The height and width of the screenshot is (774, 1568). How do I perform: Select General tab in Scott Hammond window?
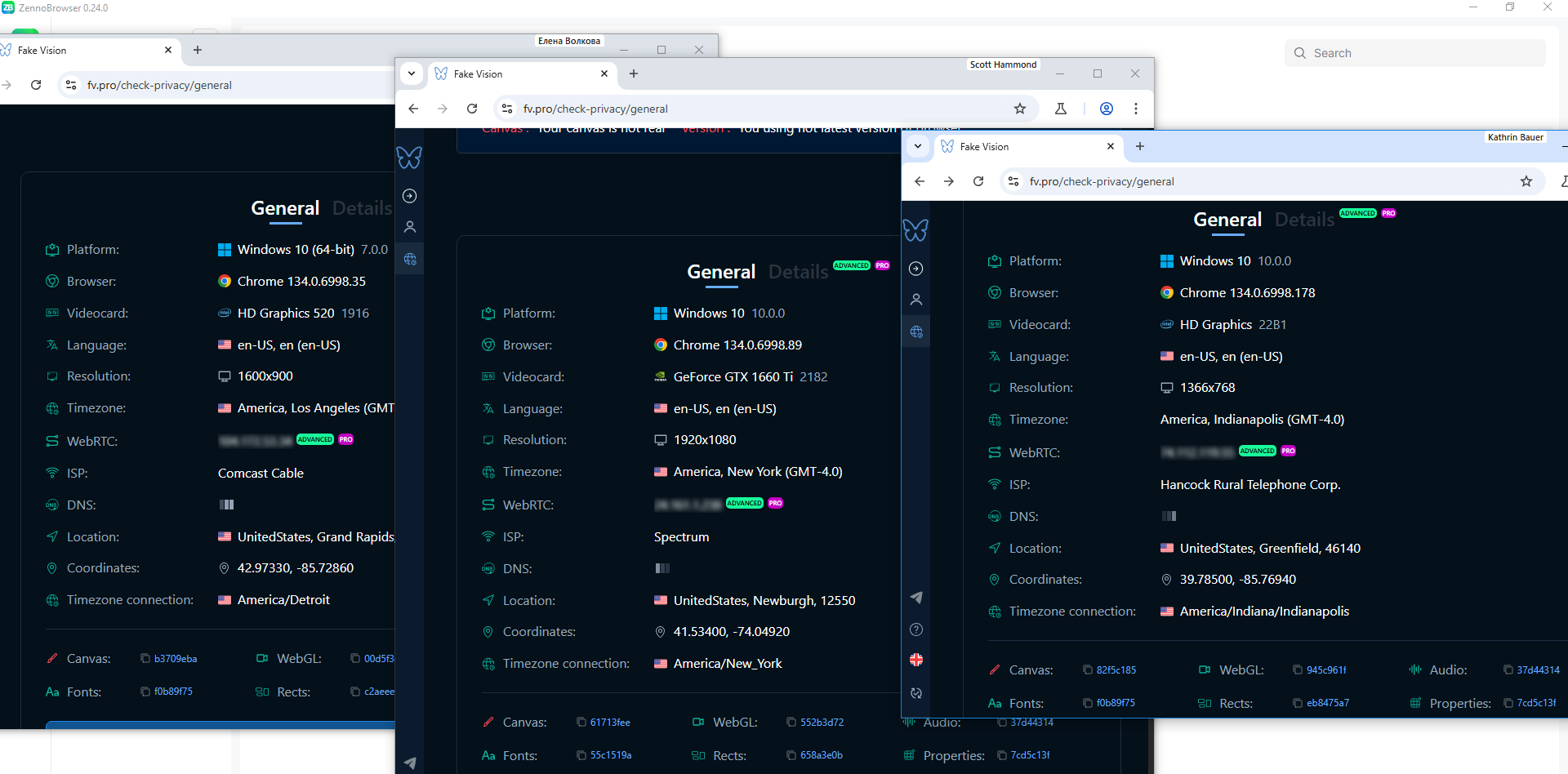tap(721, 272)
